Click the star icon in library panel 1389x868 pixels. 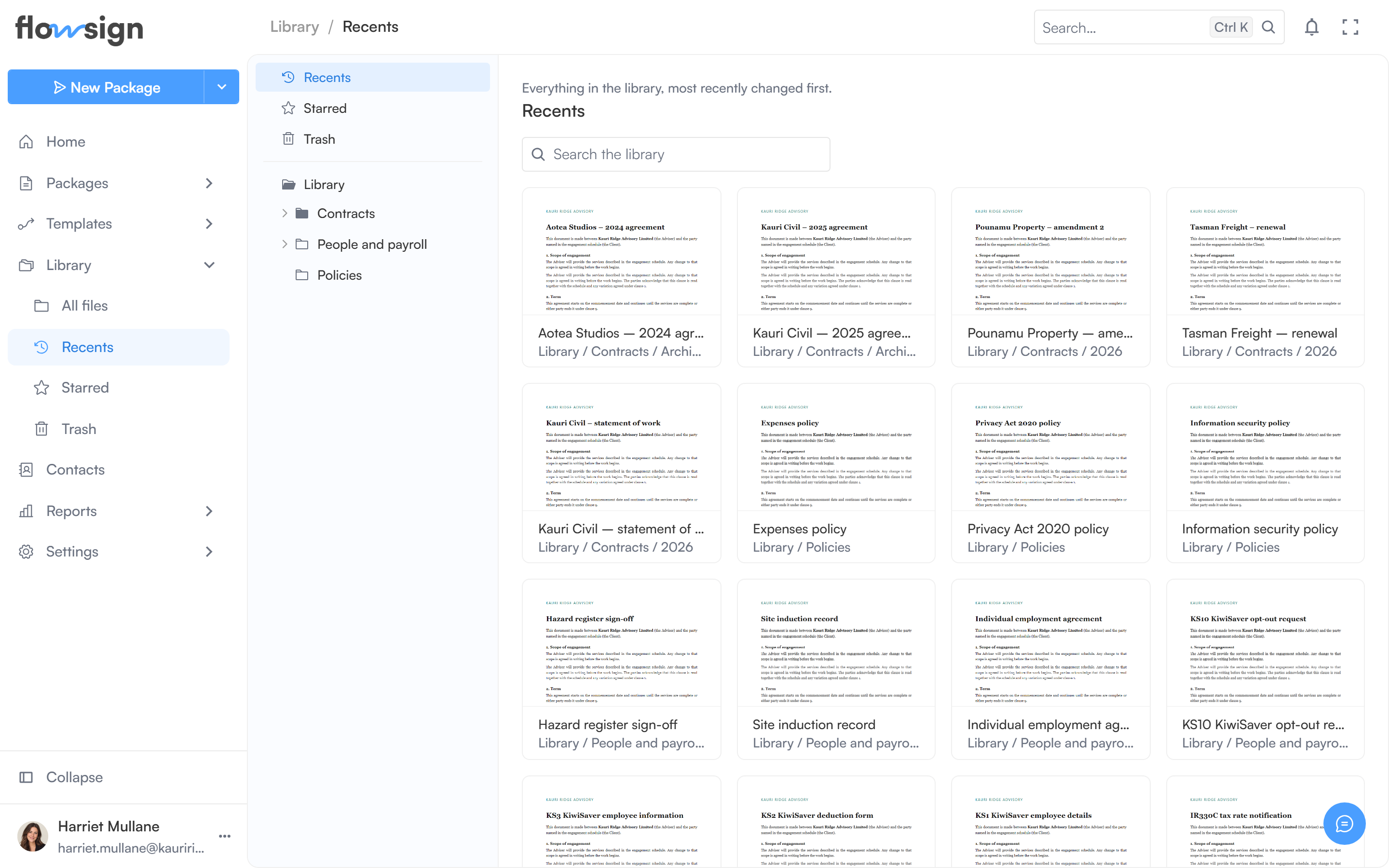pos(288,108)
